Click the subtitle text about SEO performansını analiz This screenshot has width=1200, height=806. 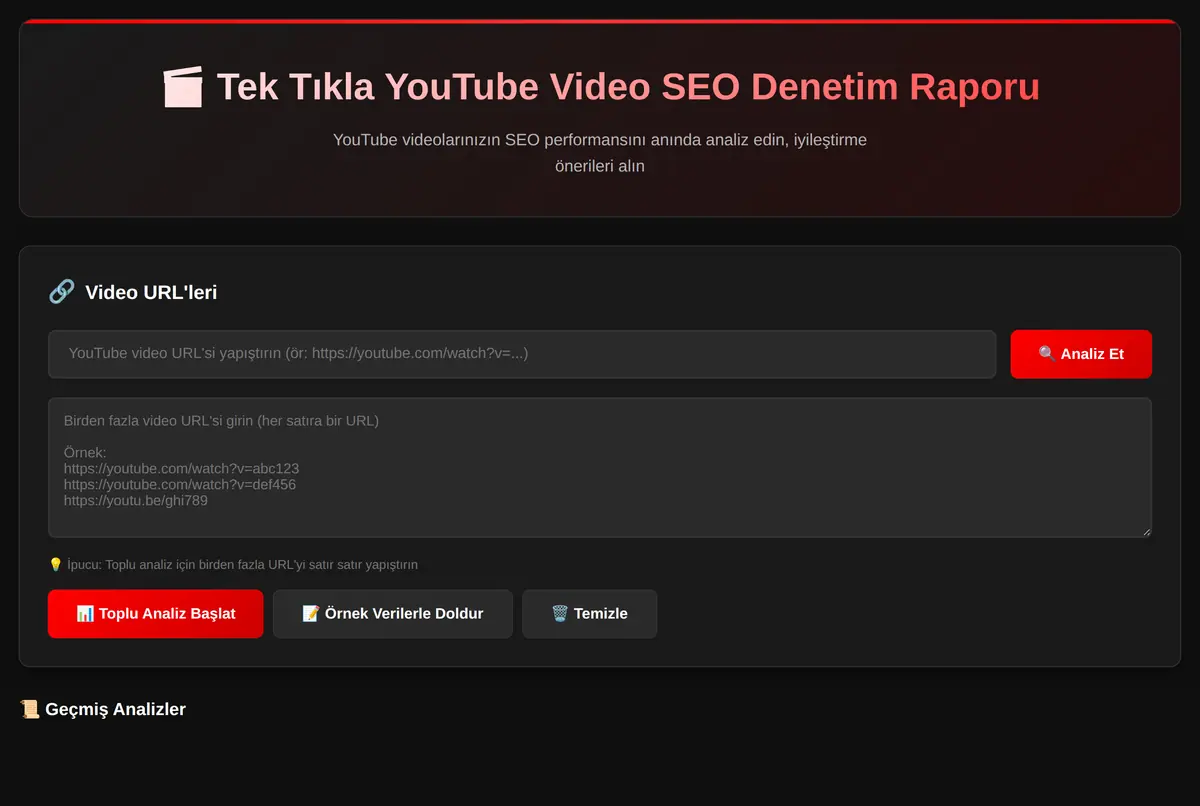[600, 153]
